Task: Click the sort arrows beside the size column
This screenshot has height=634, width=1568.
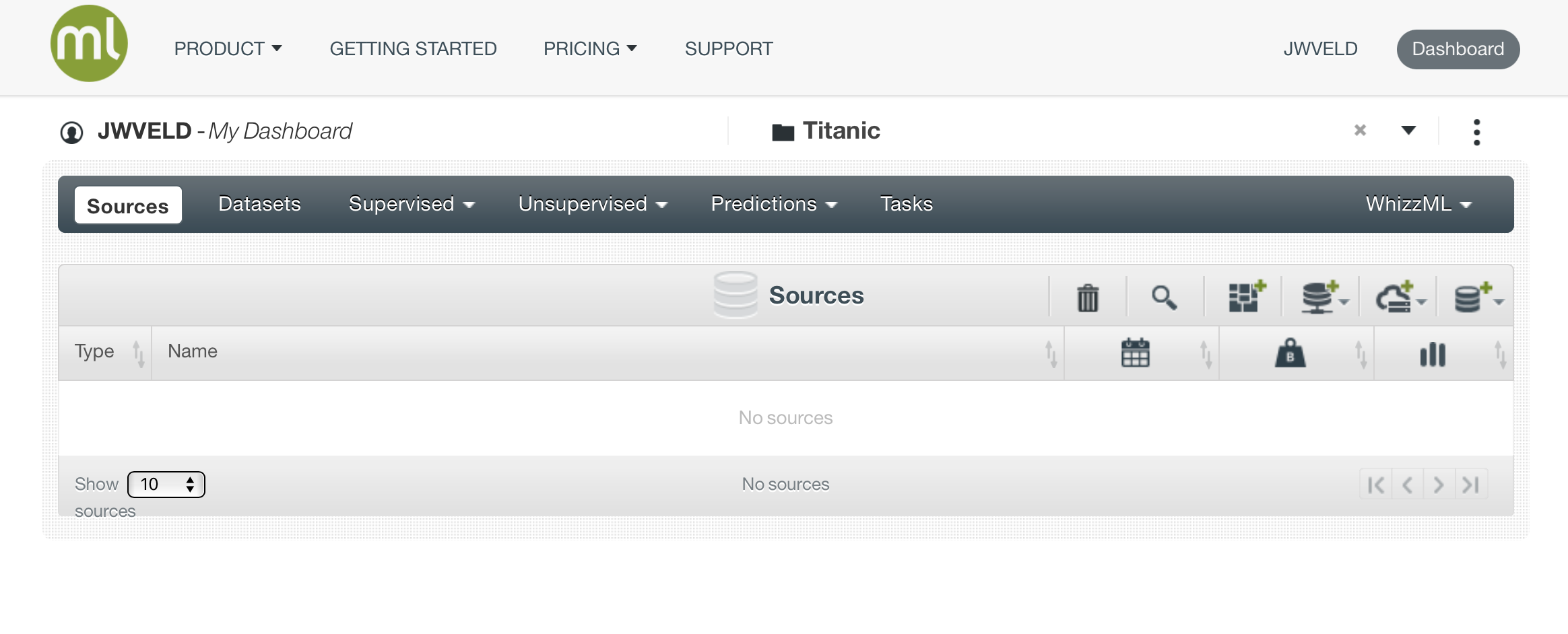Action: pyautogui.click(x=1361, y=354)
